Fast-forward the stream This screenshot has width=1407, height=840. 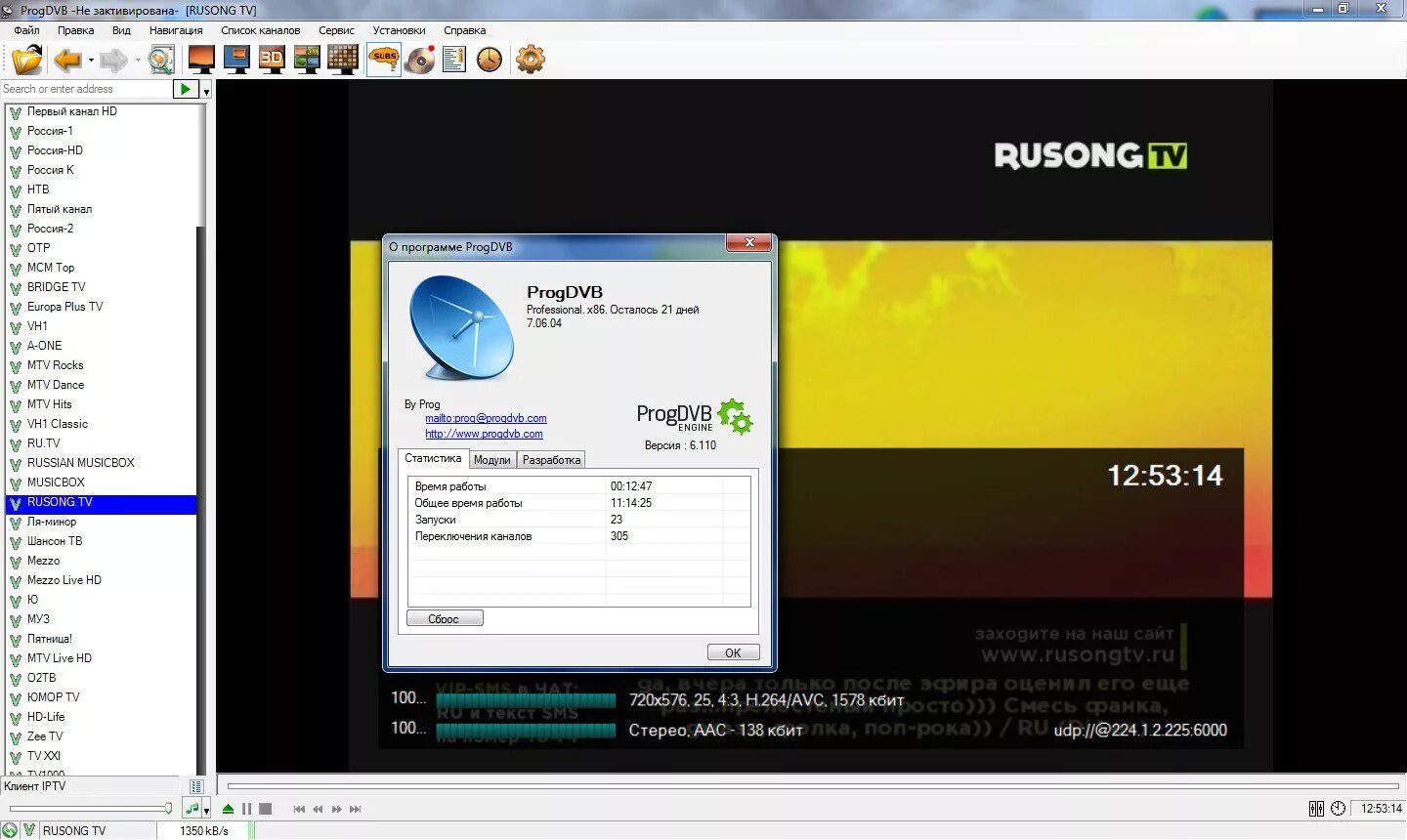[337, 809]
